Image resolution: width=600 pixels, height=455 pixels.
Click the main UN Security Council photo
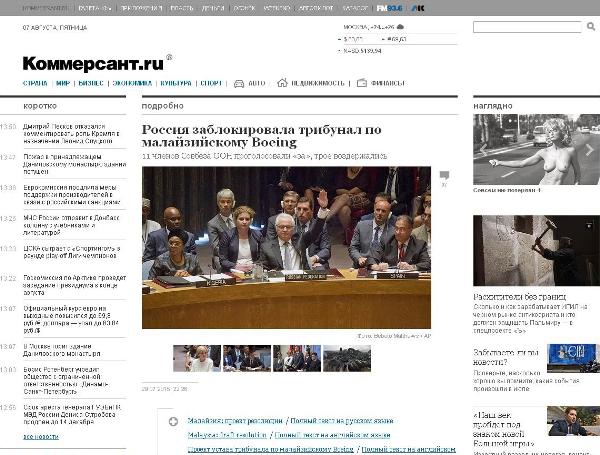pyautogui.click(x=286, y=249)
